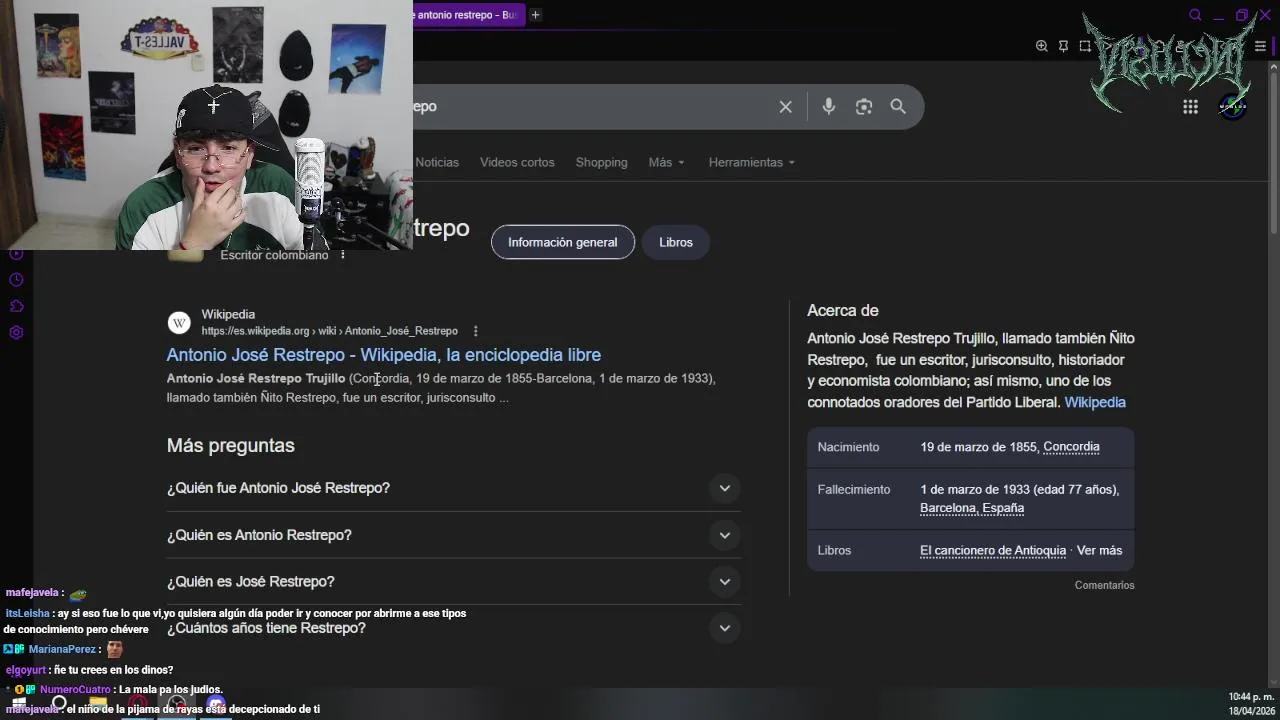Click the browser page zoom icon

1041,46
